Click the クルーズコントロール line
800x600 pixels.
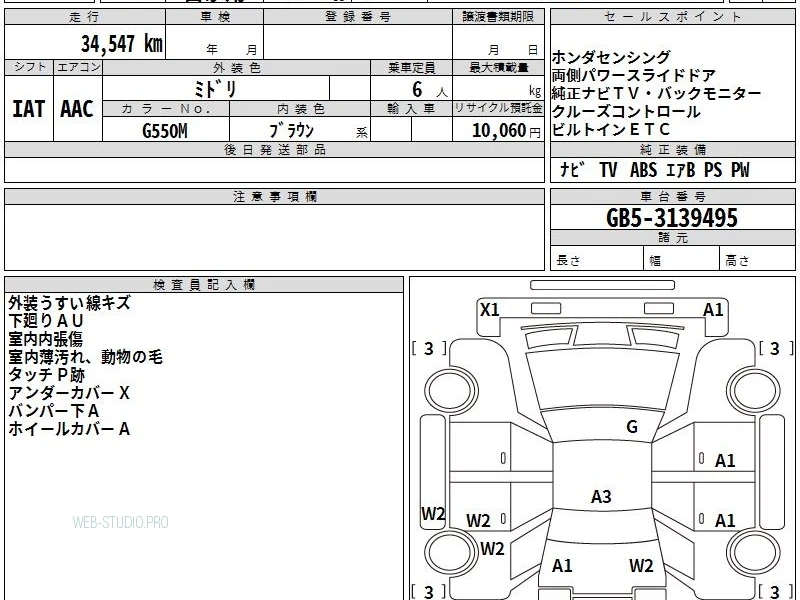(x=626, y=111)
